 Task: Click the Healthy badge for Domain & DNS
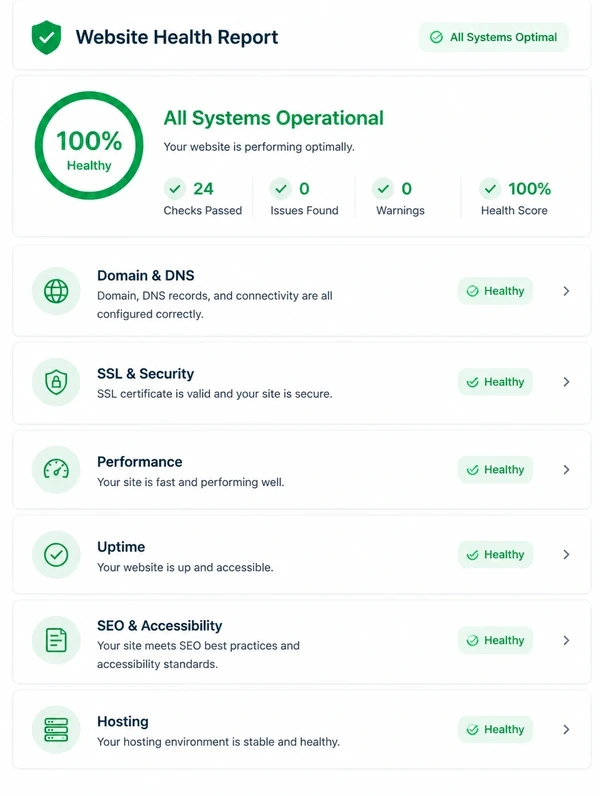pos(495,291)
